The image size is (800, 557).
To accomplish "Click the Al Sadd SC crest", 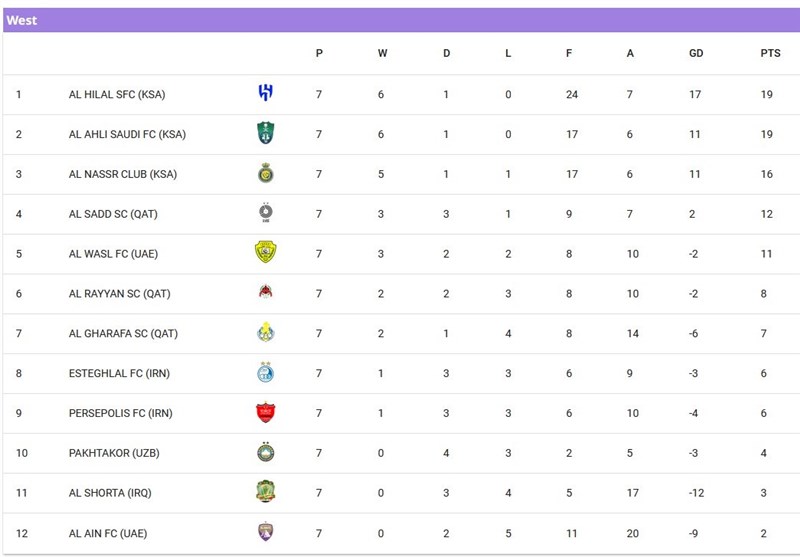I will pos(265,213).
